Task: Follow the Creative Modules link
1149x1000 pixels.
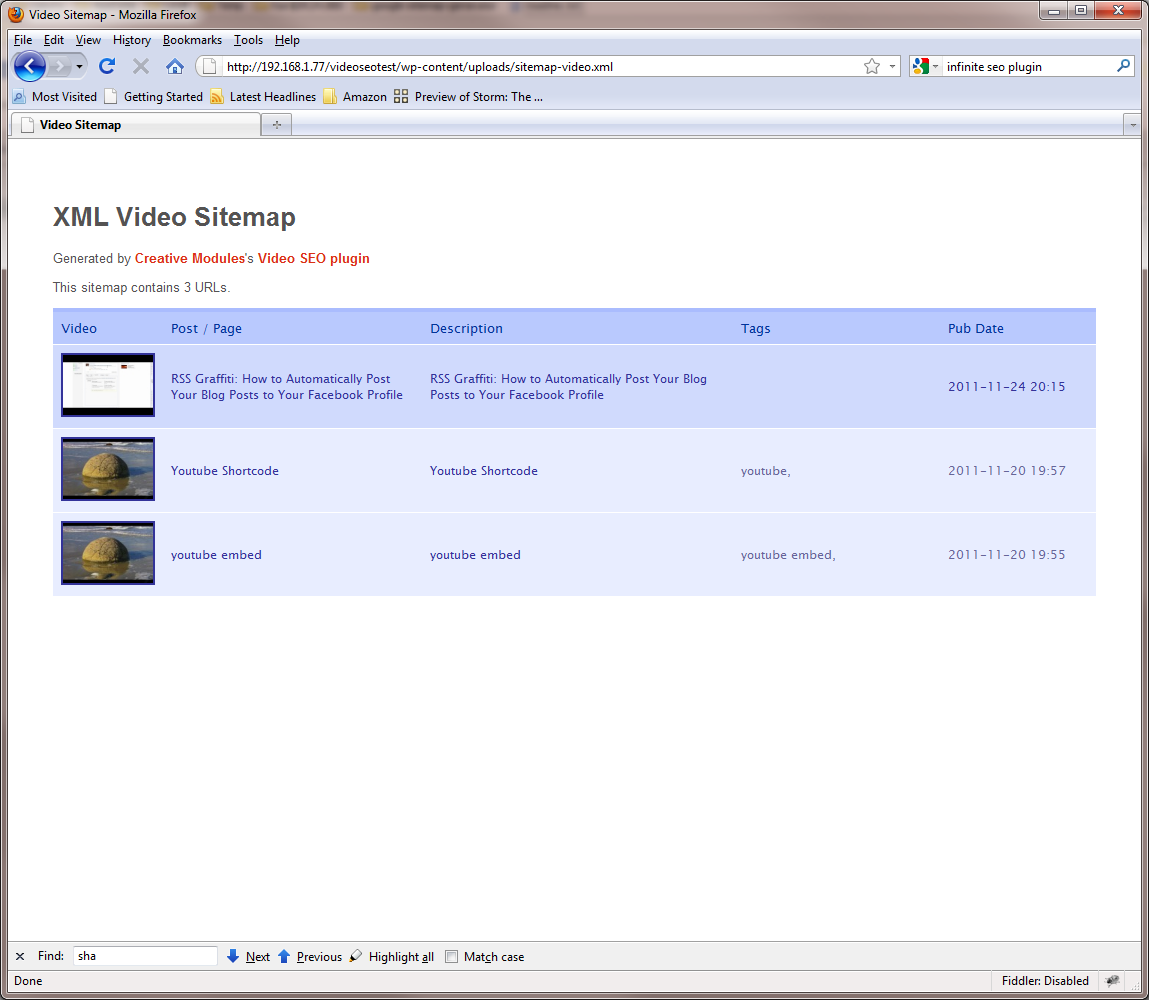Action: click(190, 259)
